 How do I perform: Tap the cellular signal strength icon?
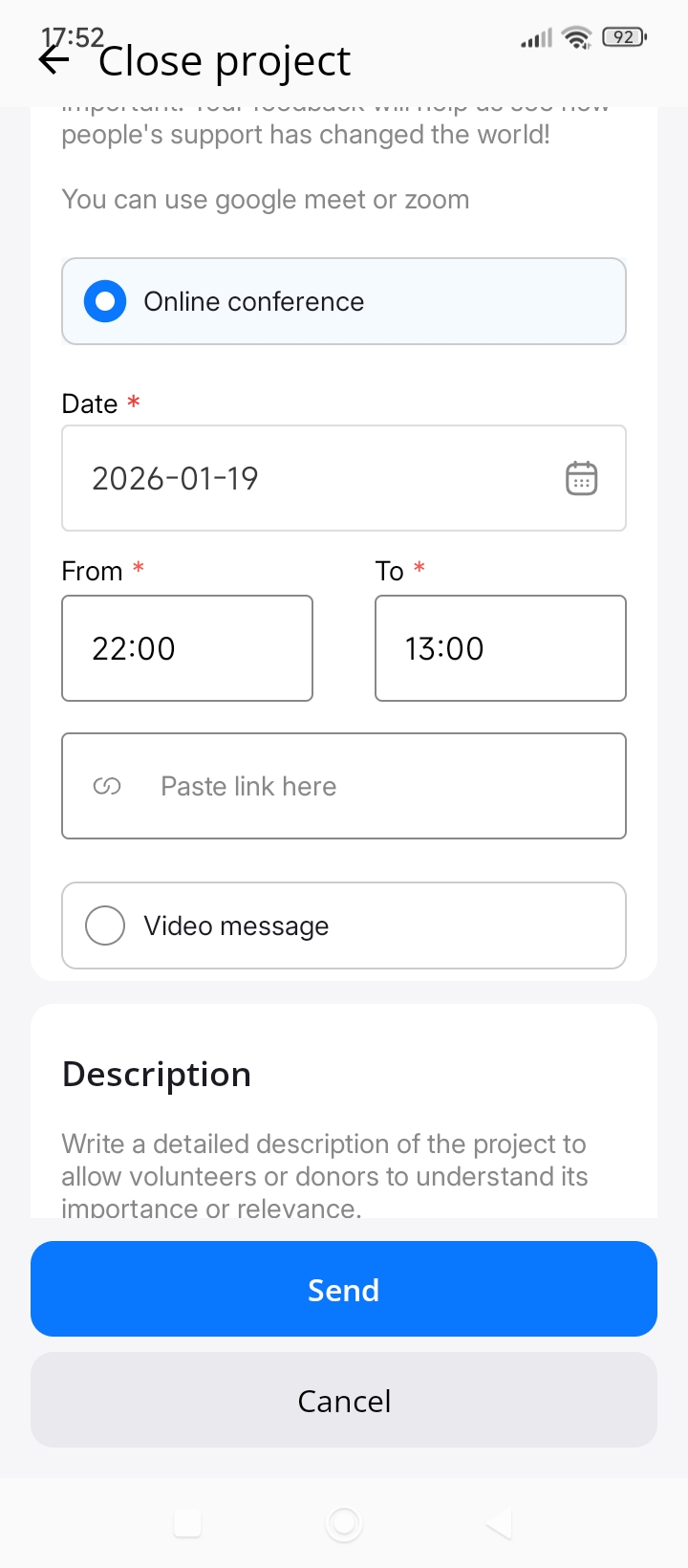(537, 39)
